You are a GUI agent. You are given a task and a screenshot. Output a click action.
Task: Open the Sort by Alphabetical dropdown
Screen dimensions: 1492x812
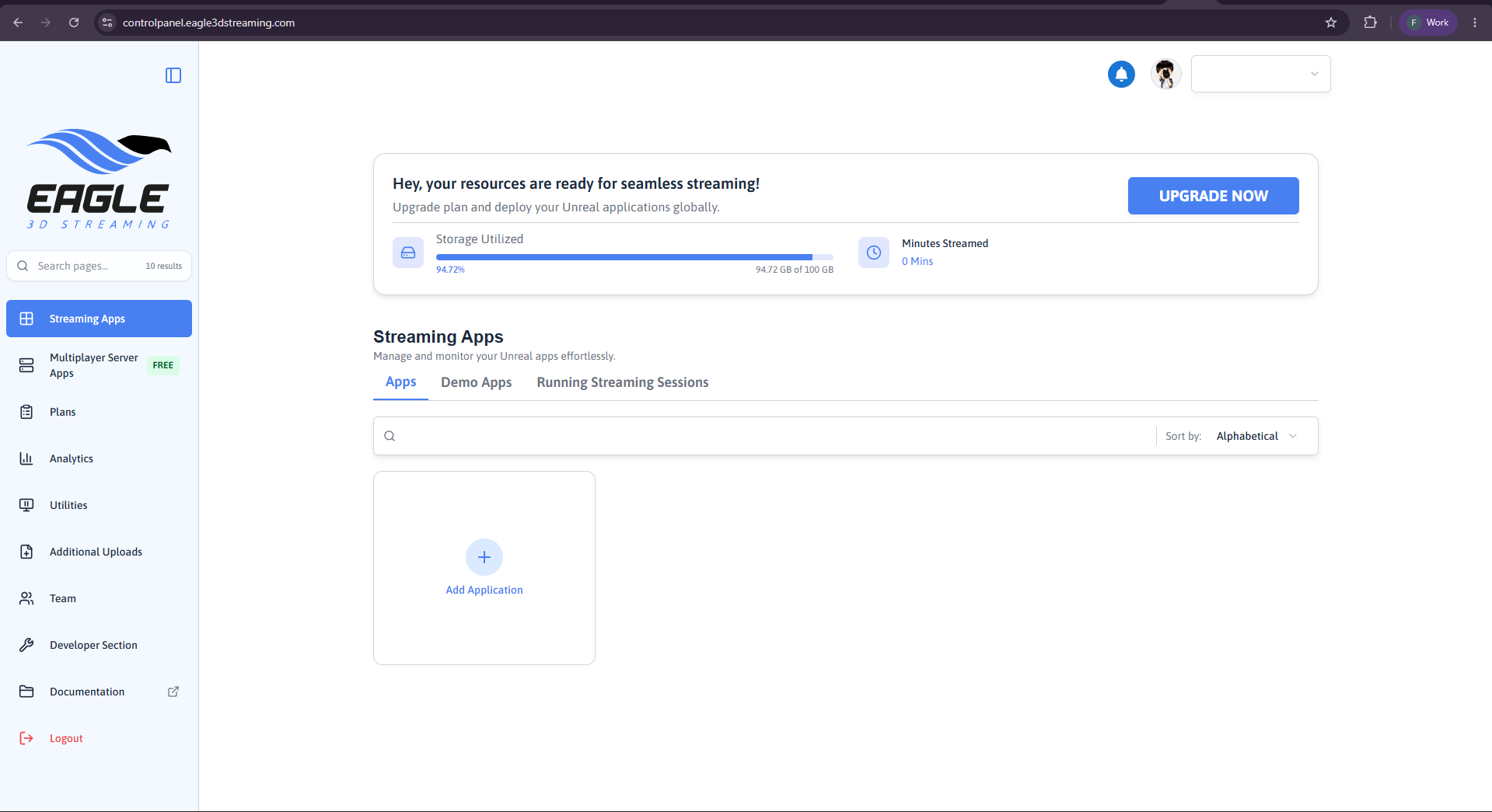(1256, 436)
